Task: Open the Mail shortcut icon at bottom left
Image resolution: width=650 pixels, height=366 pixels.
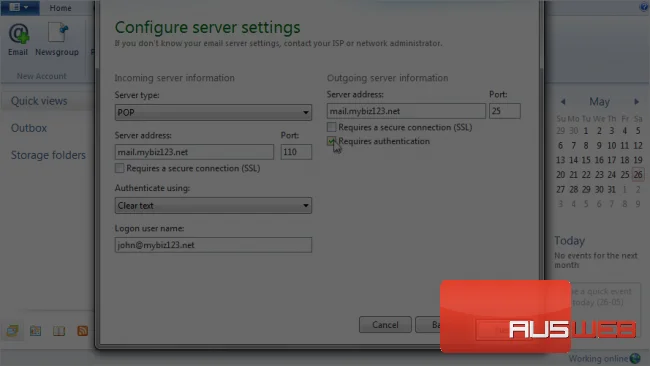Action: 12,331
